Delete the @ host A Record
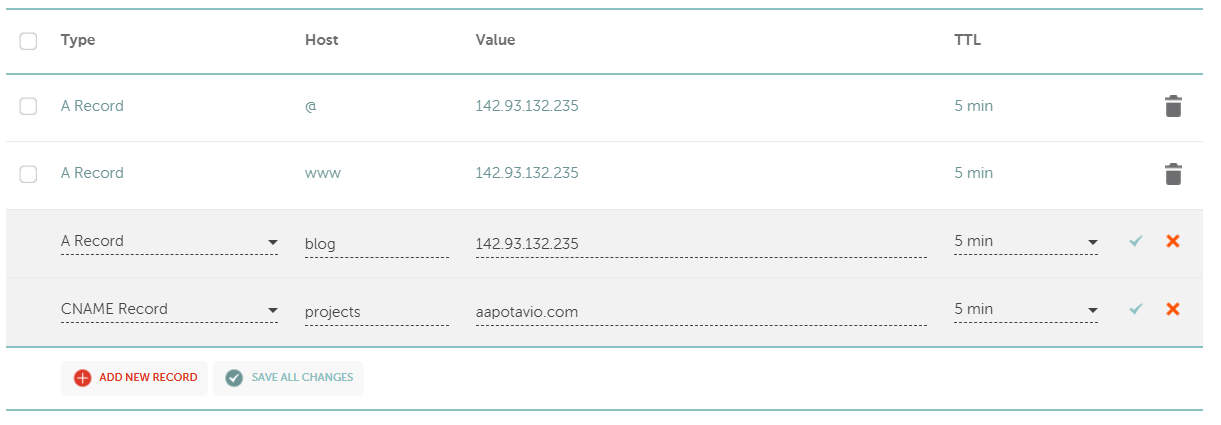This screenshot has height=425, width=1221. [1173, 107]
